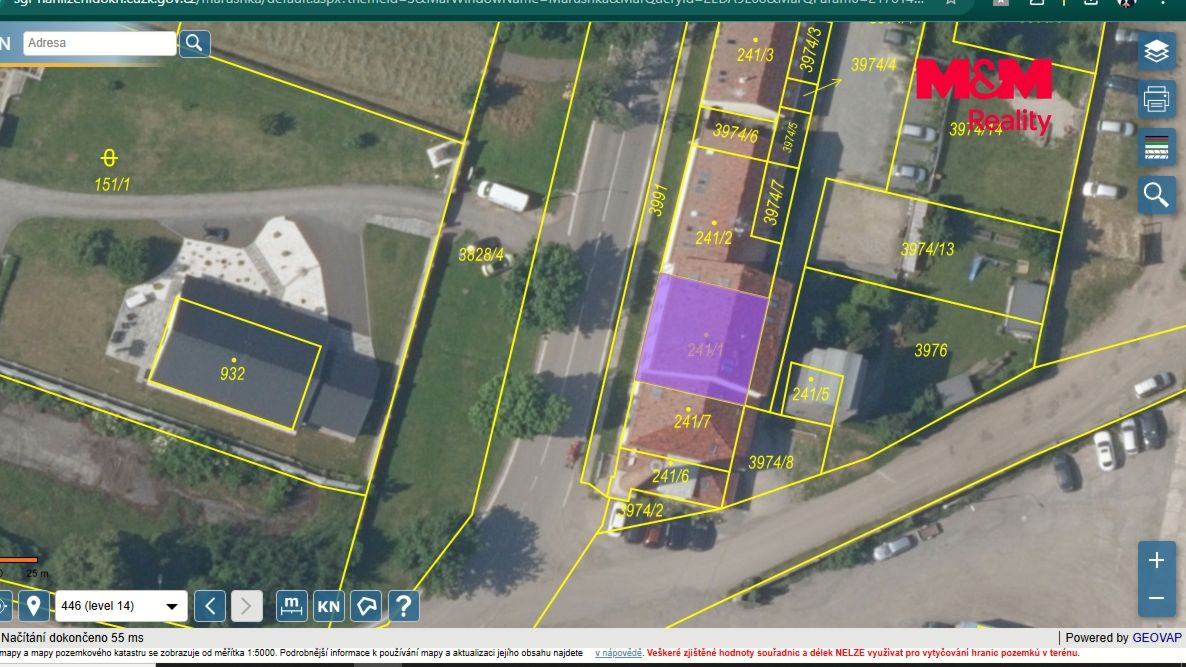Click the 'Načítání dokončeno 55 ms' status text
This screenshot has width=1186, height=667.
[73, 638]
